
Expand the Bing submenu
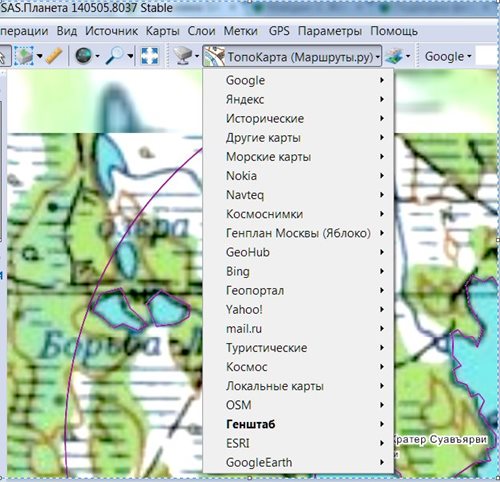point(298,271)
